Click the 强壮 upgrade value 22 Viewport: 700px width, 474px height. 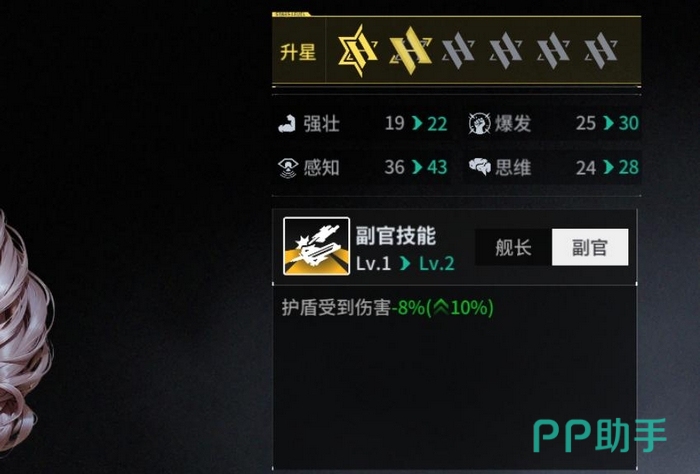click(437, 124)
